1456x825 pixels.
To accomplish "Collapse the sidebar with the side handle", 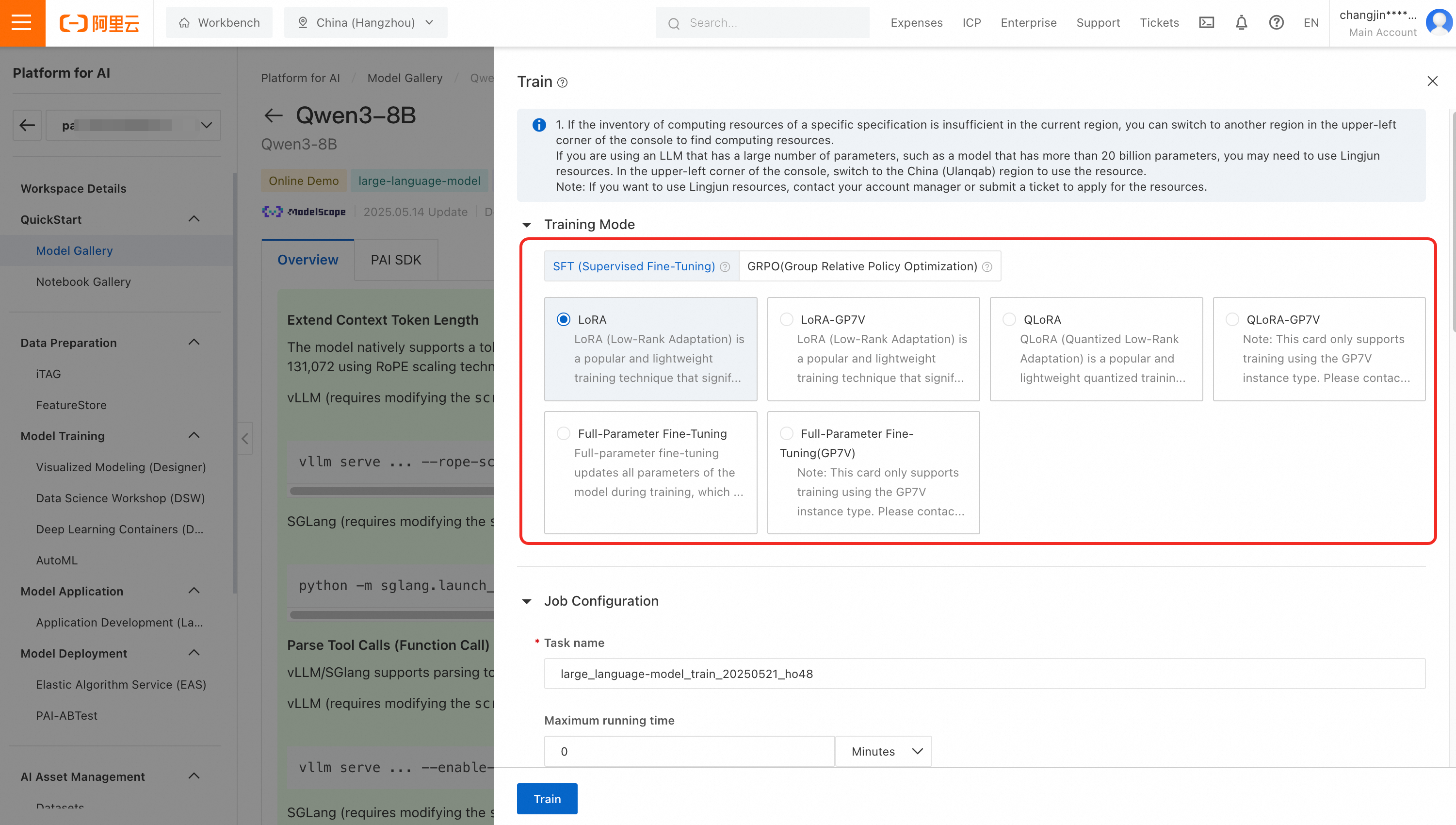I will pyautogui.click(x=244, y=438).
